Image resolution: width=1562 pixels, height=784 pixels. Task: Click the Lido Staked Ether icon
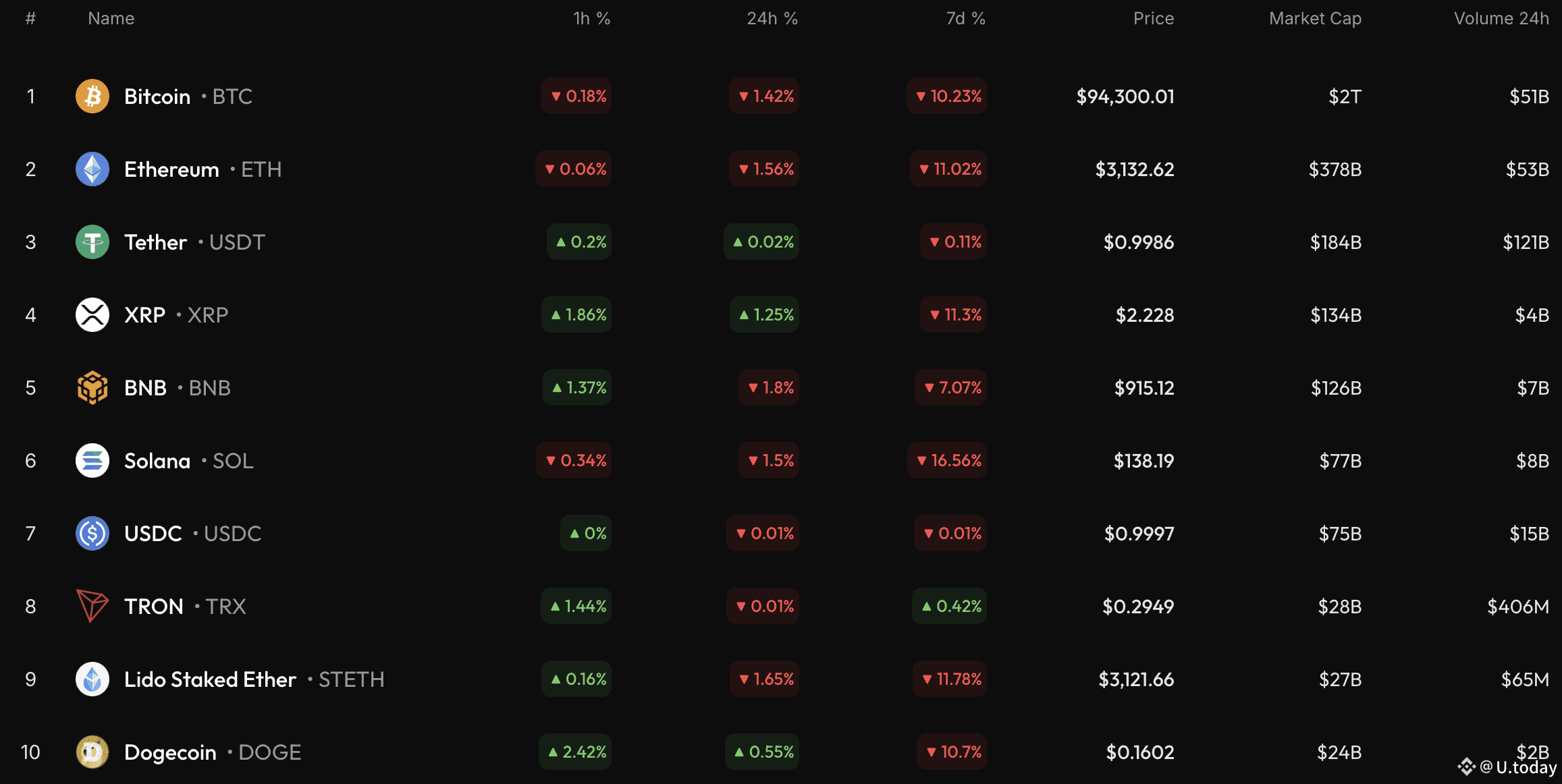pyautogui.click(x=92, y=679)
